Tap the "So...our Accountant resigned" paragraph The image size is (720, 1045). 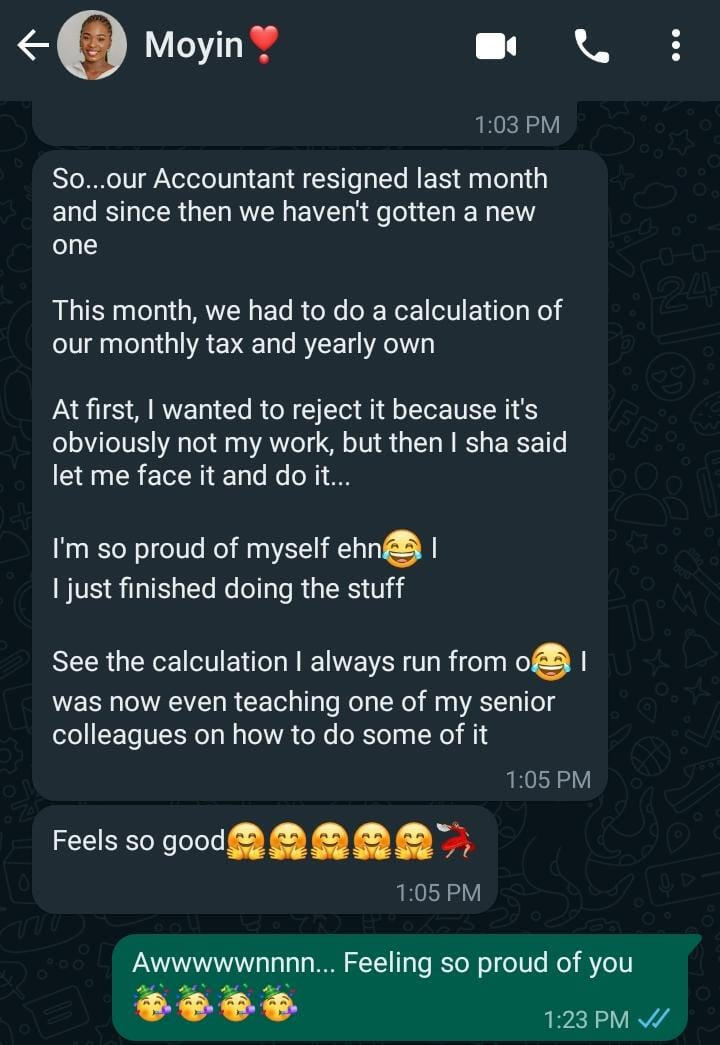point(300,212)
